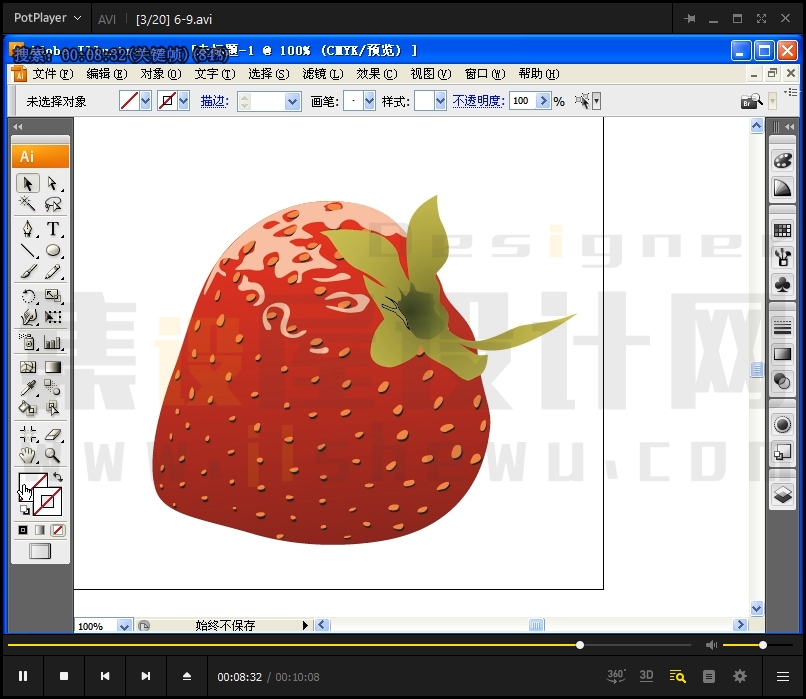The width and height of the screenshot is (806, 699).
Task: Pick the Gradient tool in toolbox
Action: tap(52, 366)
